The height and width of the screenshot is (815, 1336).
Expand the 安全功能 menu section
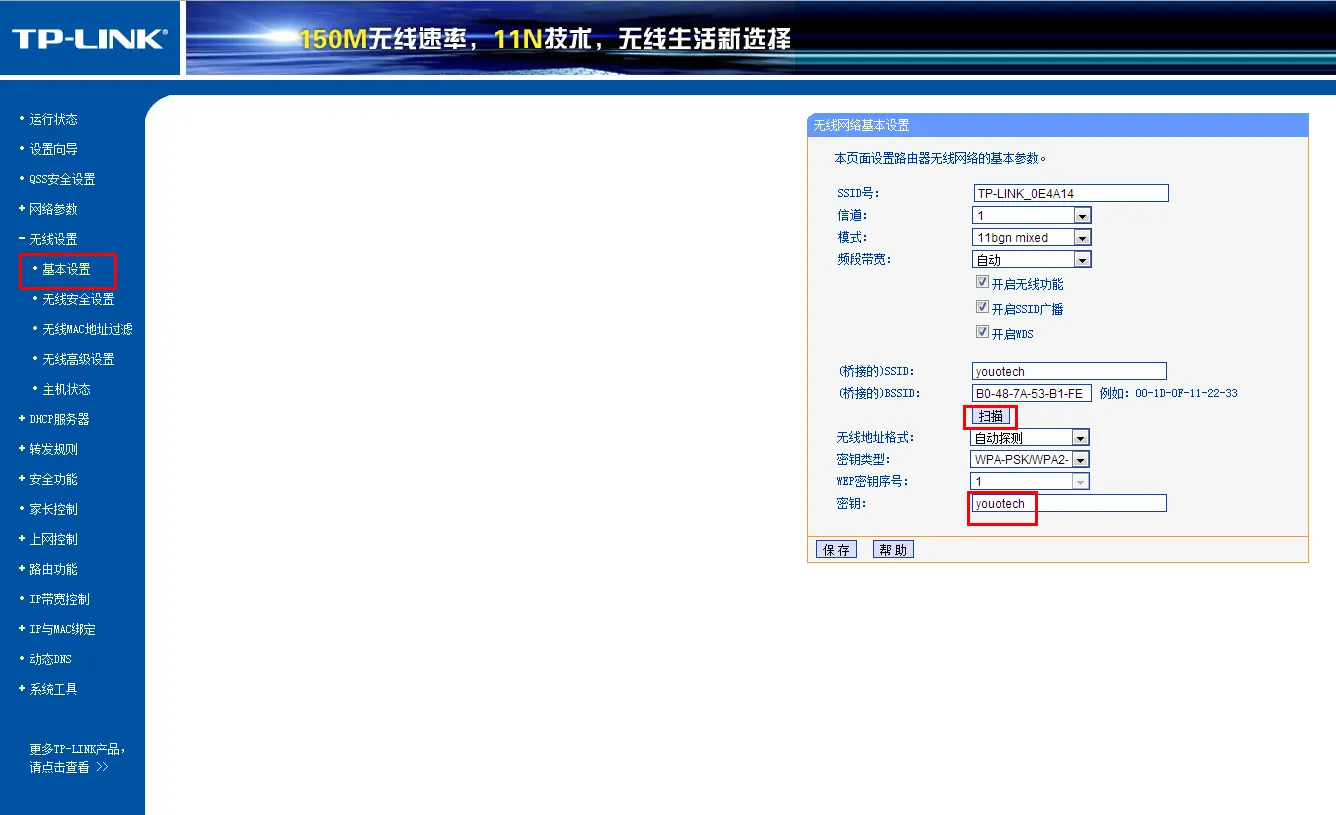(x=53, y=479)
